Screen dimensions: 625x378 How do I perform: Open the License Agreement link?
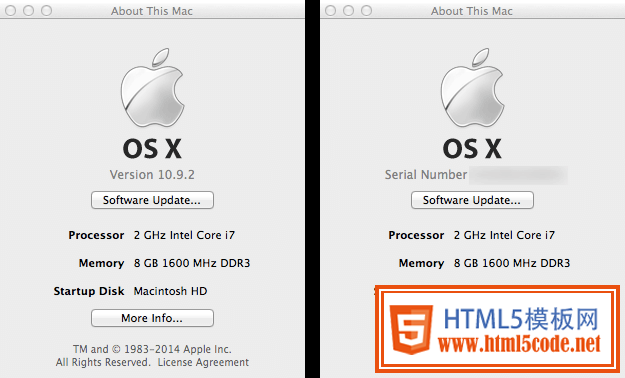[x=203, y=362]
